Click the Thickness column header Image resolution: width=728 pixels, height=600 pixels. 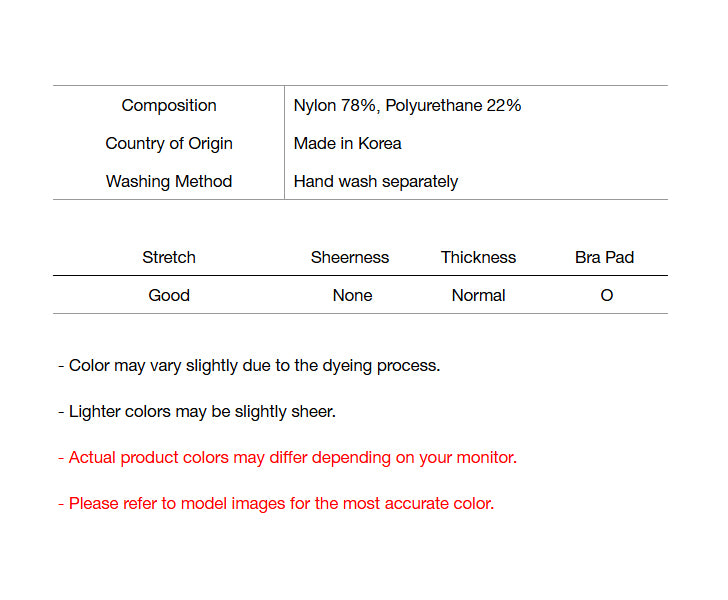tap(478, 257)
